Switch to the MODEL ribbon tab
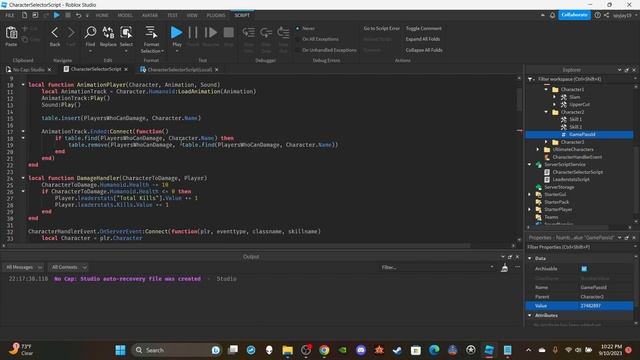This screenshot has height=360, width=640. click(125, 15)
